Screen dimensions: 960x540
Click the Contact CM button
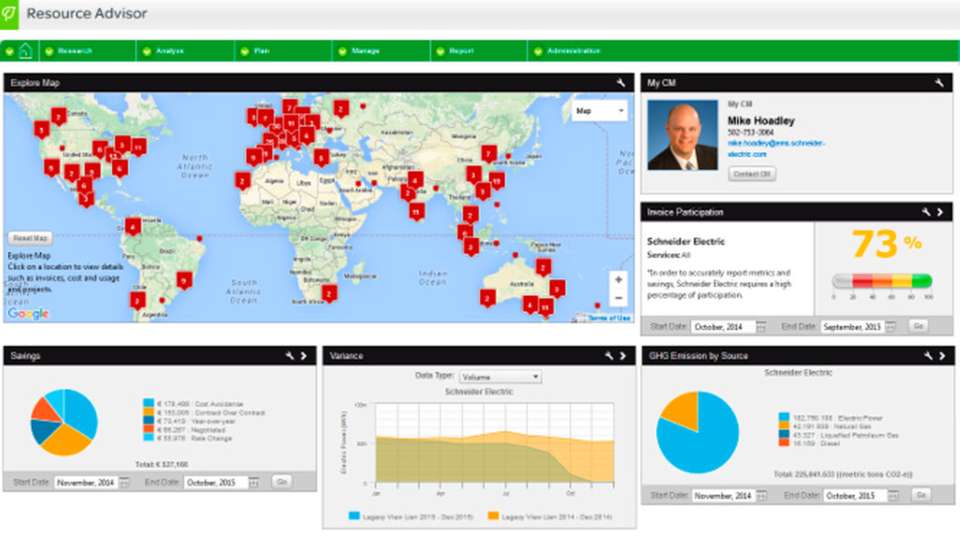[752, 174]
